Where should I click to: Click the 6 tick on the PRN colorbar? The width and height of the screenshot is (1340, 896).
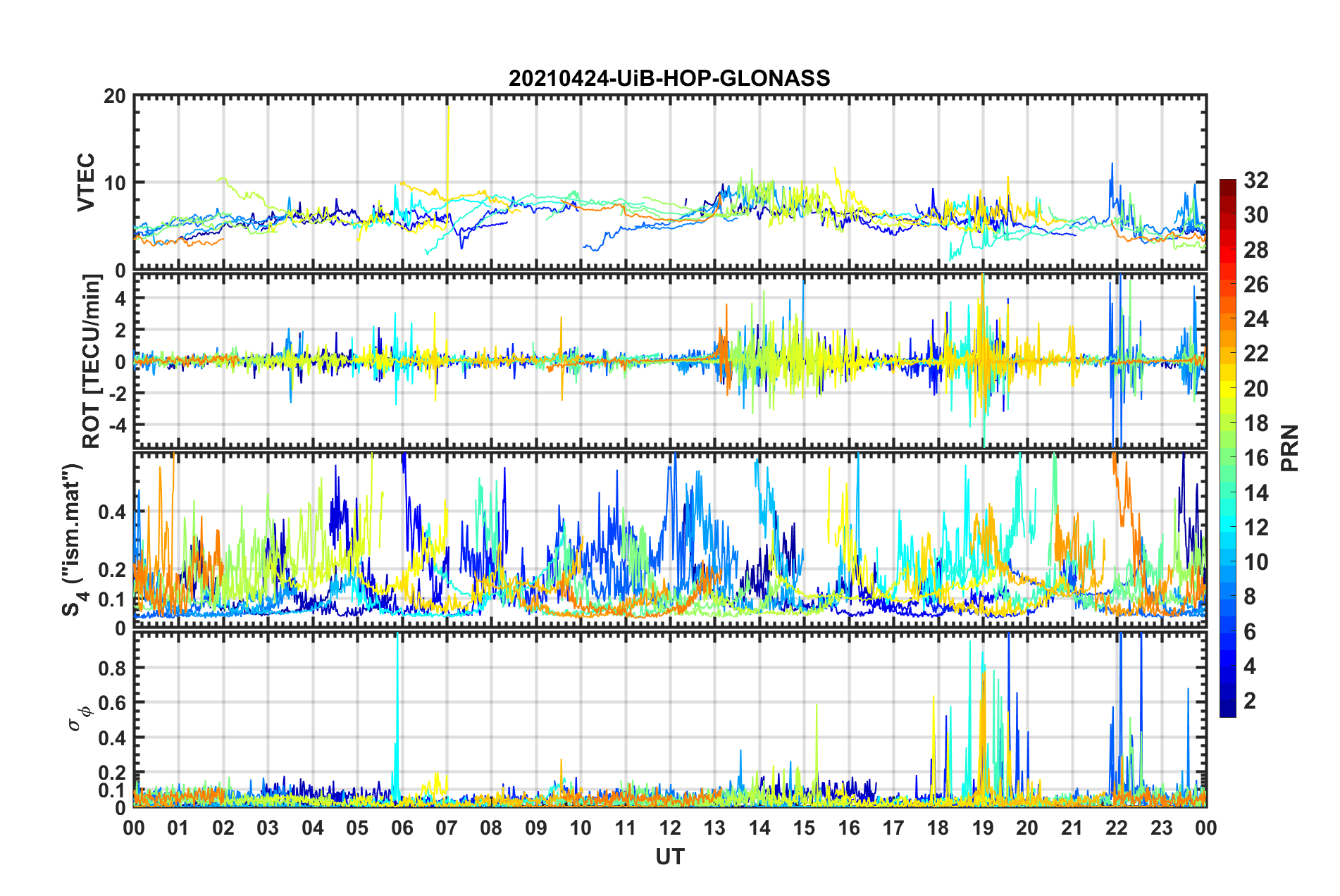(x=1250, y=632)
